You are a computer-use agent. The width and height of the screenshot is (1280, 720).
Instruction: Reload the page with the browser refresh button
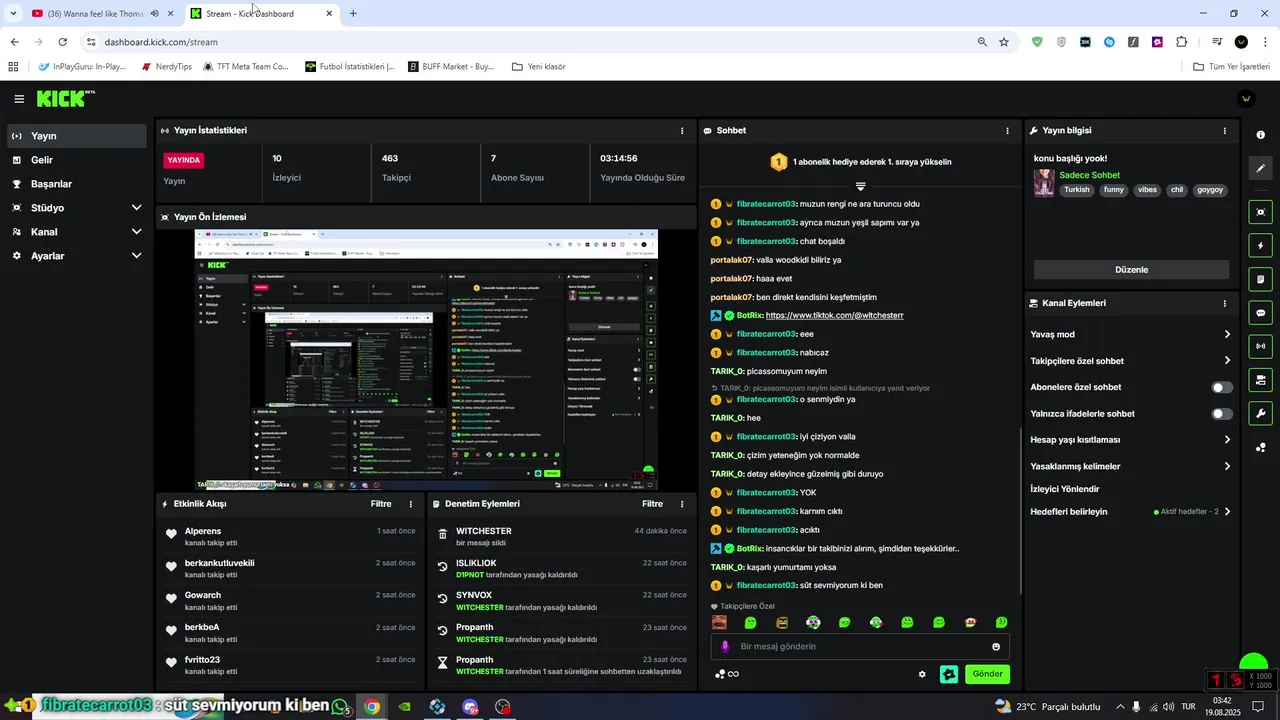62,42
